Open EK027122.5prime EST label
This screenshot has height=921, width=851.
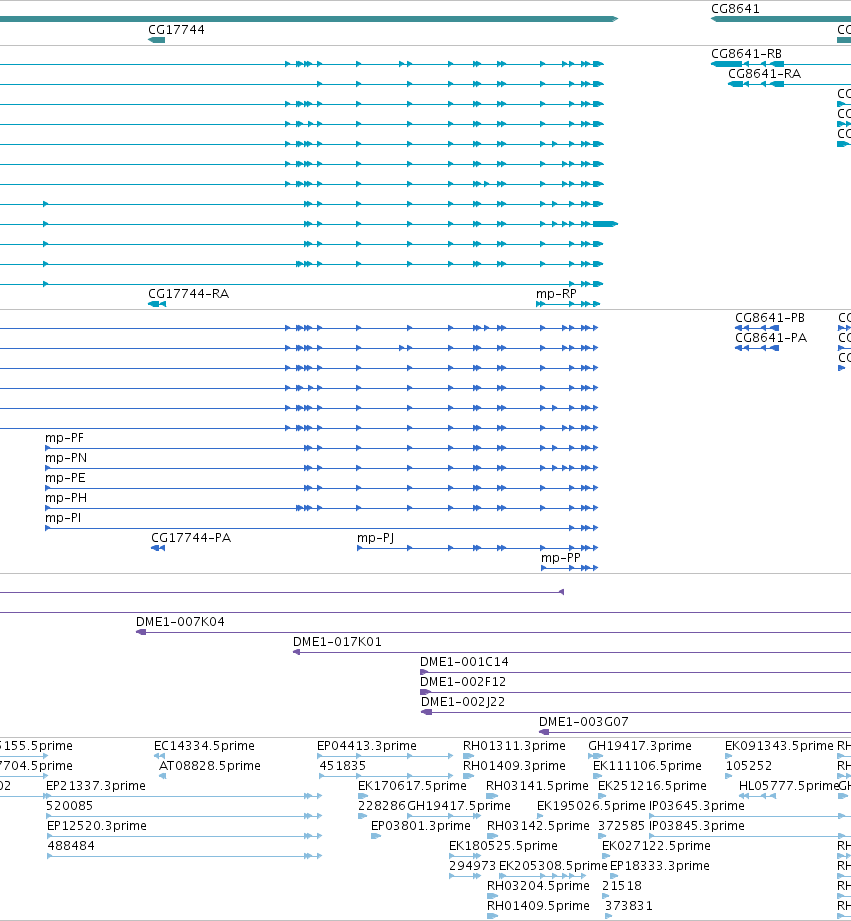657,845
